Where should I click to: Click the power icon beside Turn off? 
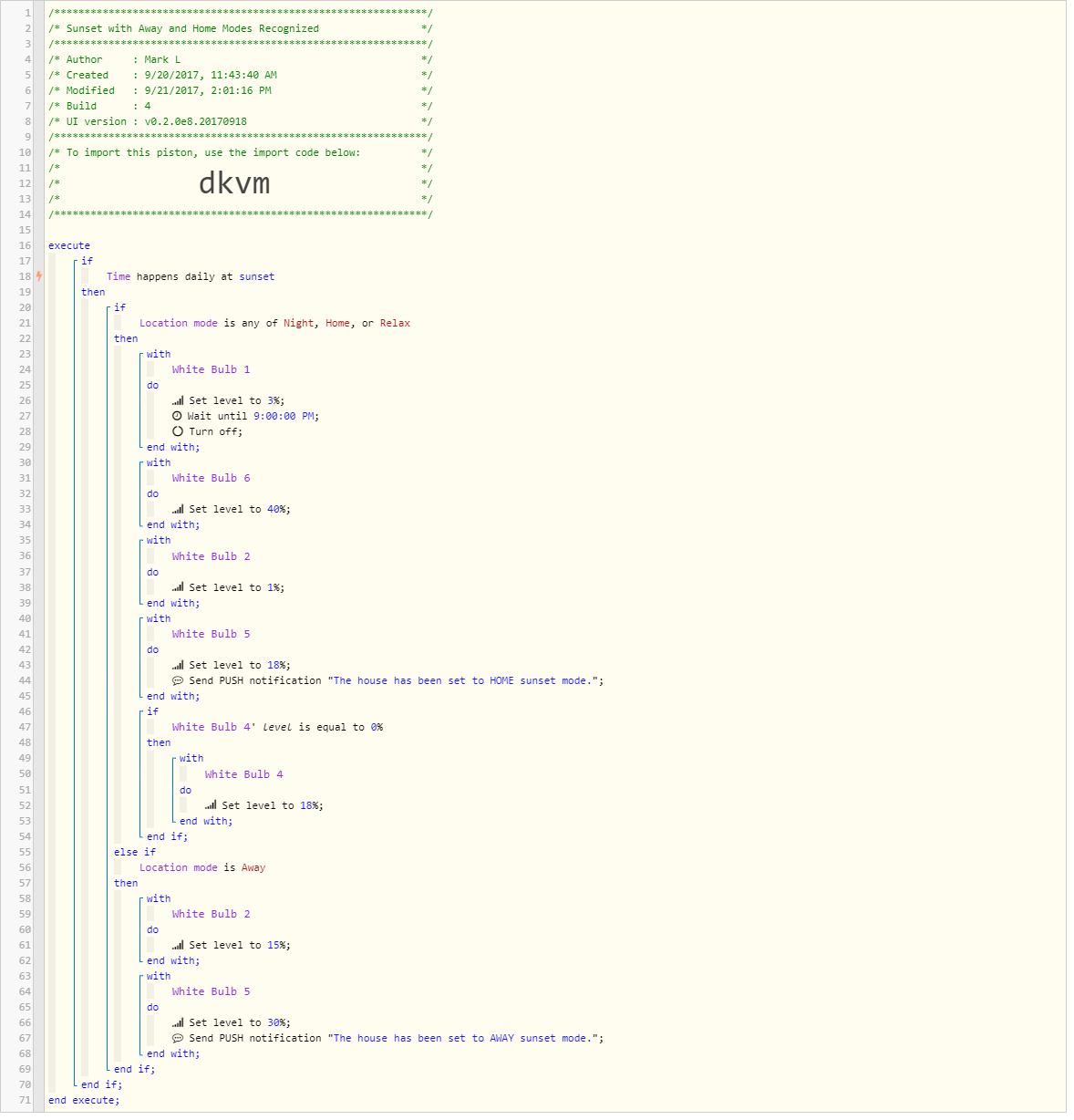click(x=178, y=431)
